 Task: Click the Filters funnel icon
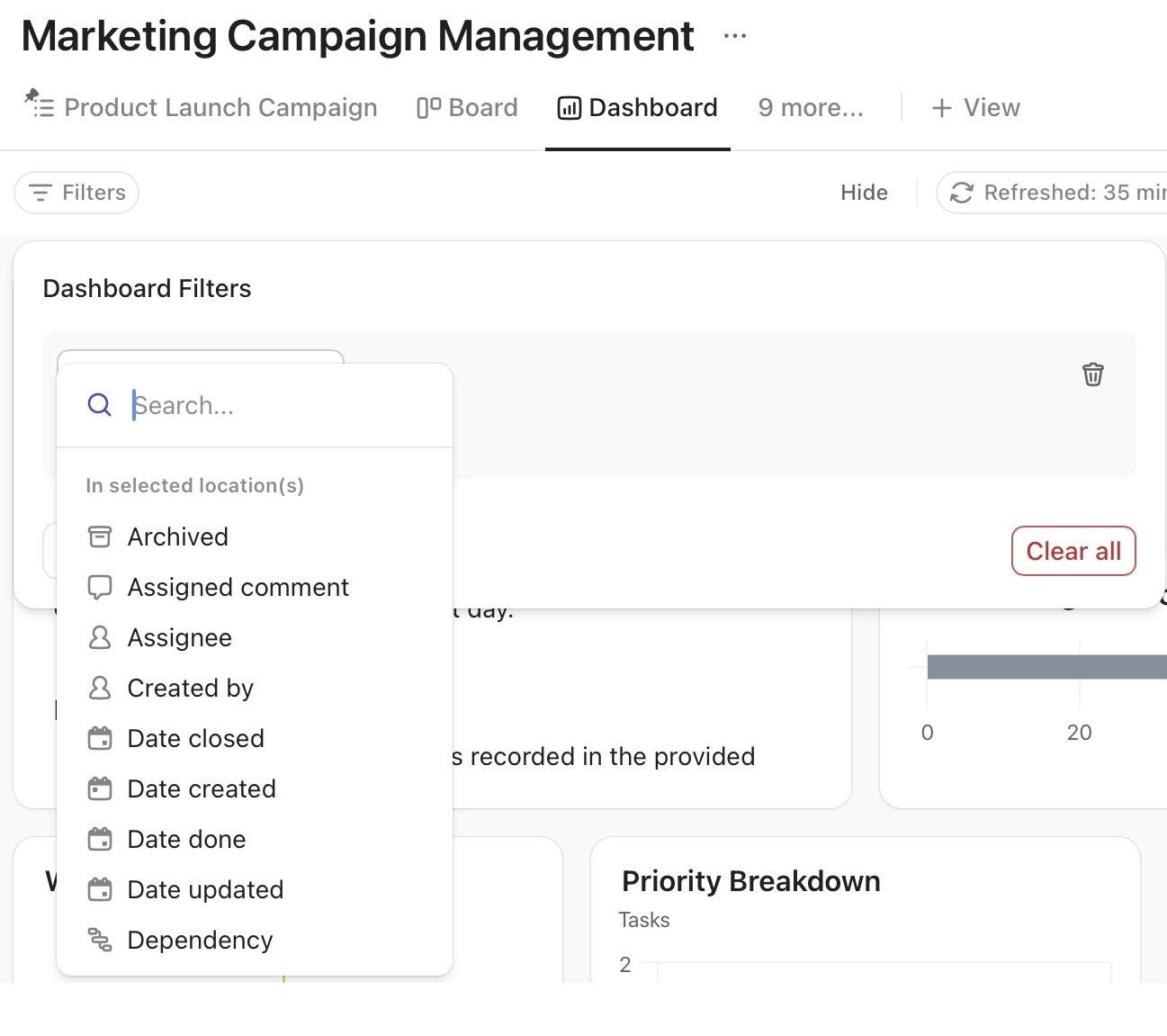click(x=40, y=193)
